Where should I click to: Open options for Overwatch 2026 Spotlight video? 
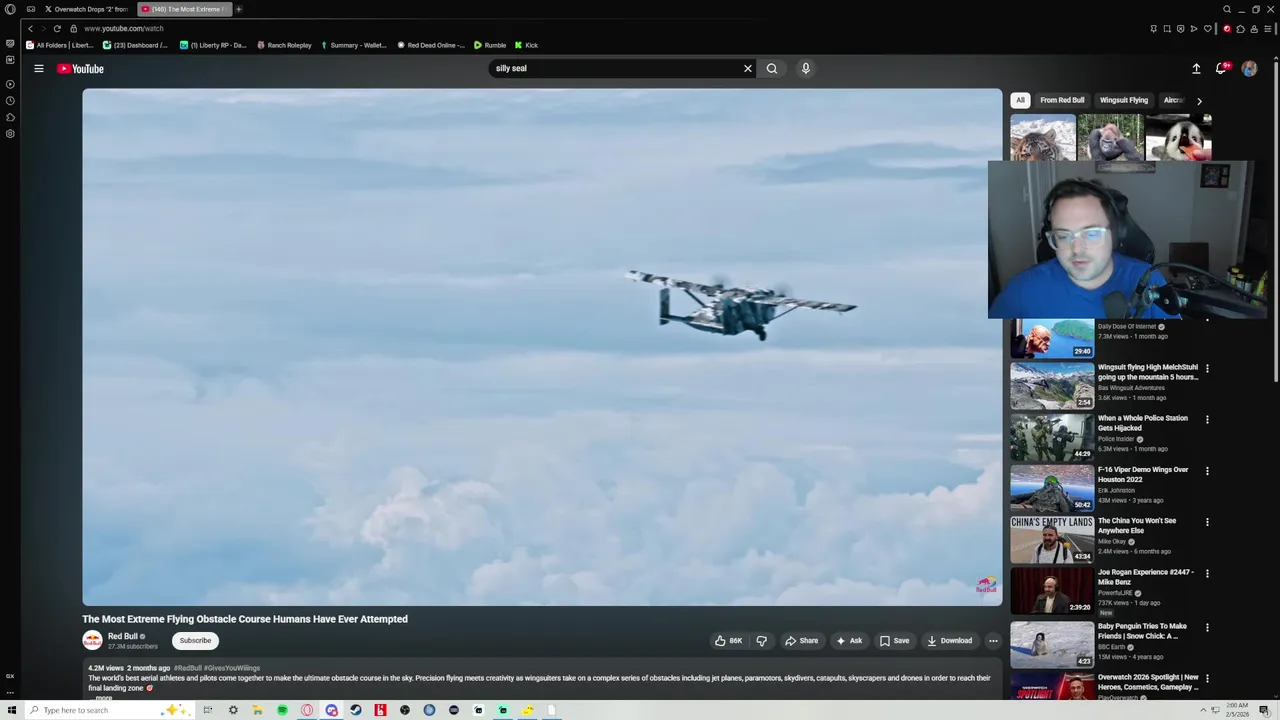click(1207, 679)
